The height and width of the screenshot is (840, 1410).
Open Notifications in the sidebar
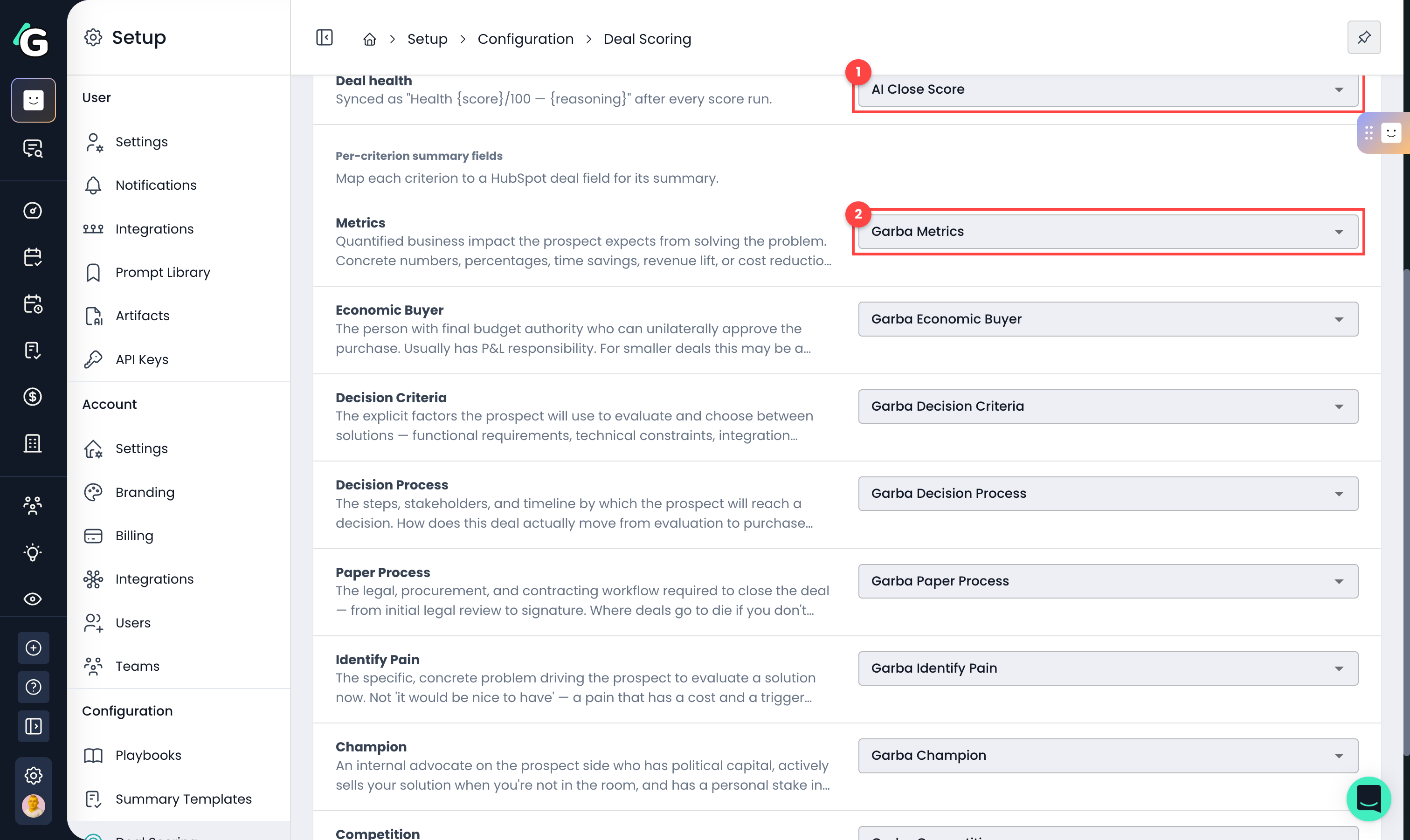[x=179, y=186]
